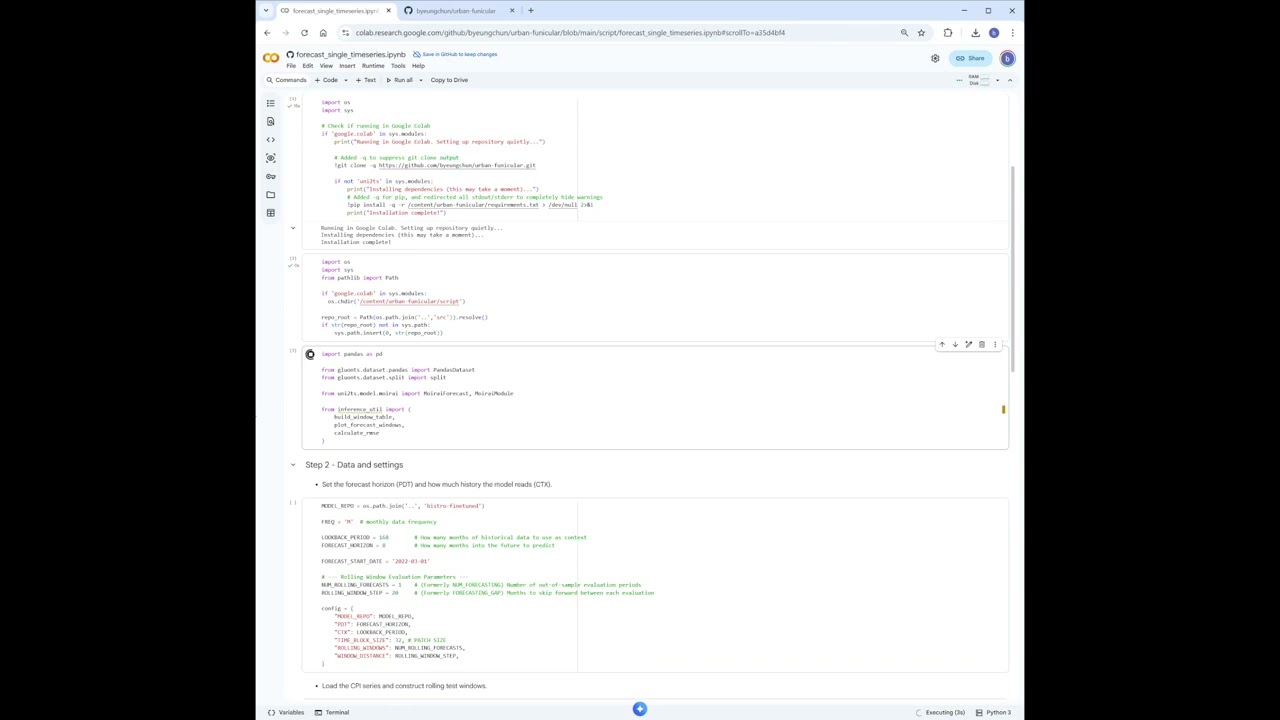Open Chrome profile icon in toolbar
Viewport: 1280px width, 720px height.
point(993,33)
